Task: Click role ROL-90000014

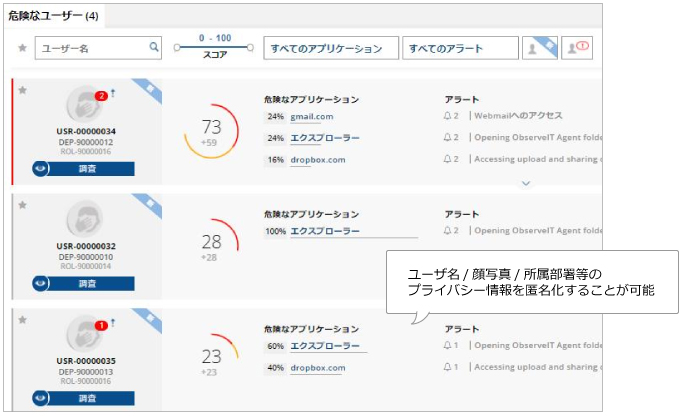Action: click(x=86, y=266)
